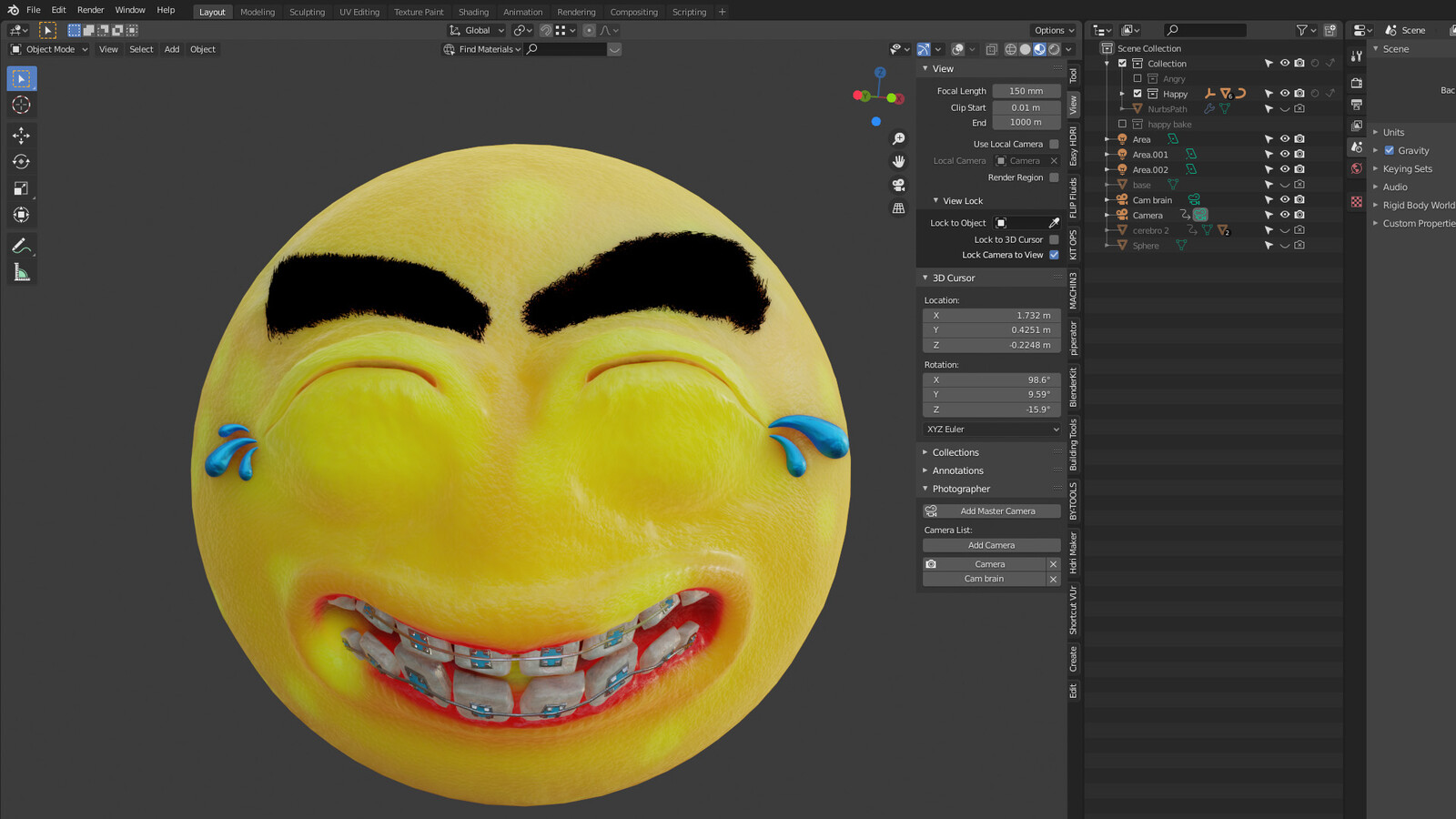The width and height of the screenshot is (1456, 819).
Task: Expand the Collections panel
Action: [x=955, y=452]
